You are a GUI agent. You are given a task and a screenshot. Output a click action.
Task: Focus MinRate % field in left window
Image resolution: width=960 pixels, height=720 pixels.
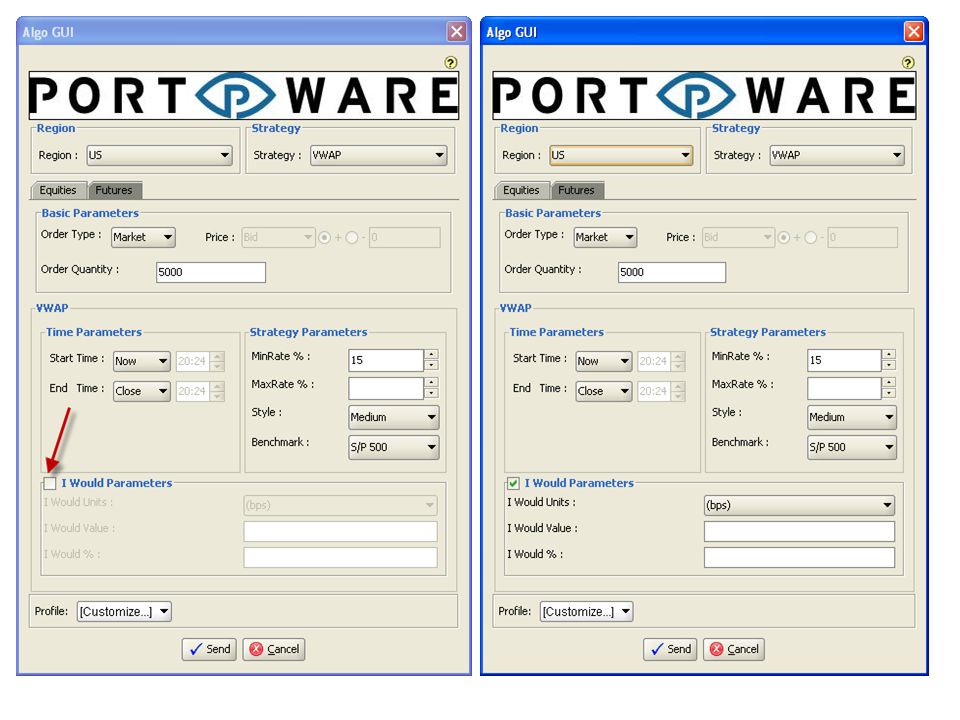tap(386, 360)
